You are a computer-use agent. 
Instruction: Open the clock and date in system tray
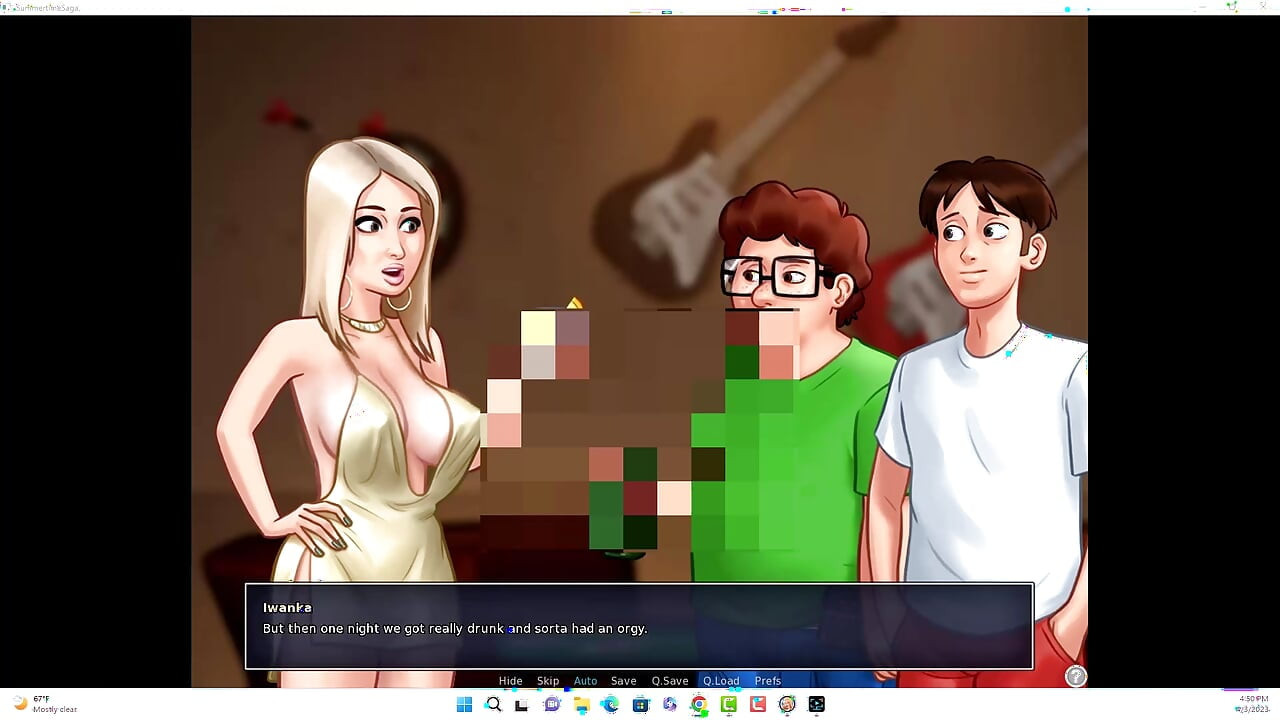[x=1254, y=704]
